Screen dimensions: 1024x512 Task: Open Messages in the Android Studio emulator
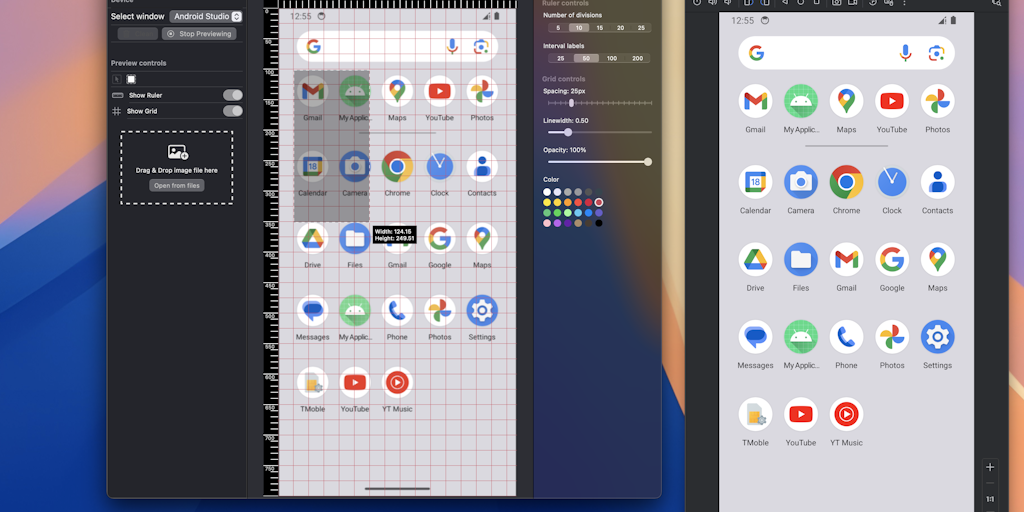pyautogui.click(x=755, y=337)
